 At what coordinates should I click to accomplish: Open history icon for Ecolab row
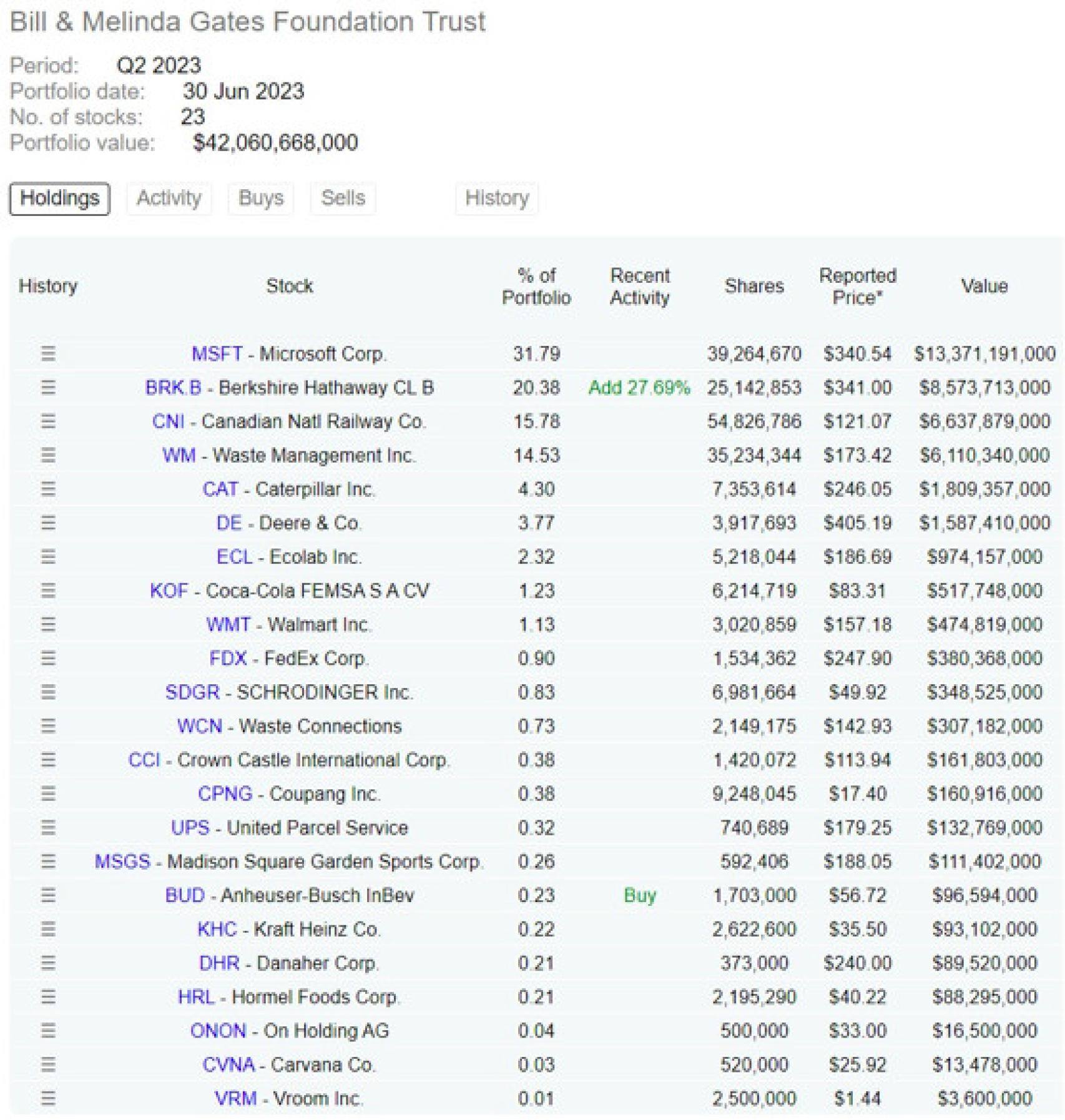[48, 556]
